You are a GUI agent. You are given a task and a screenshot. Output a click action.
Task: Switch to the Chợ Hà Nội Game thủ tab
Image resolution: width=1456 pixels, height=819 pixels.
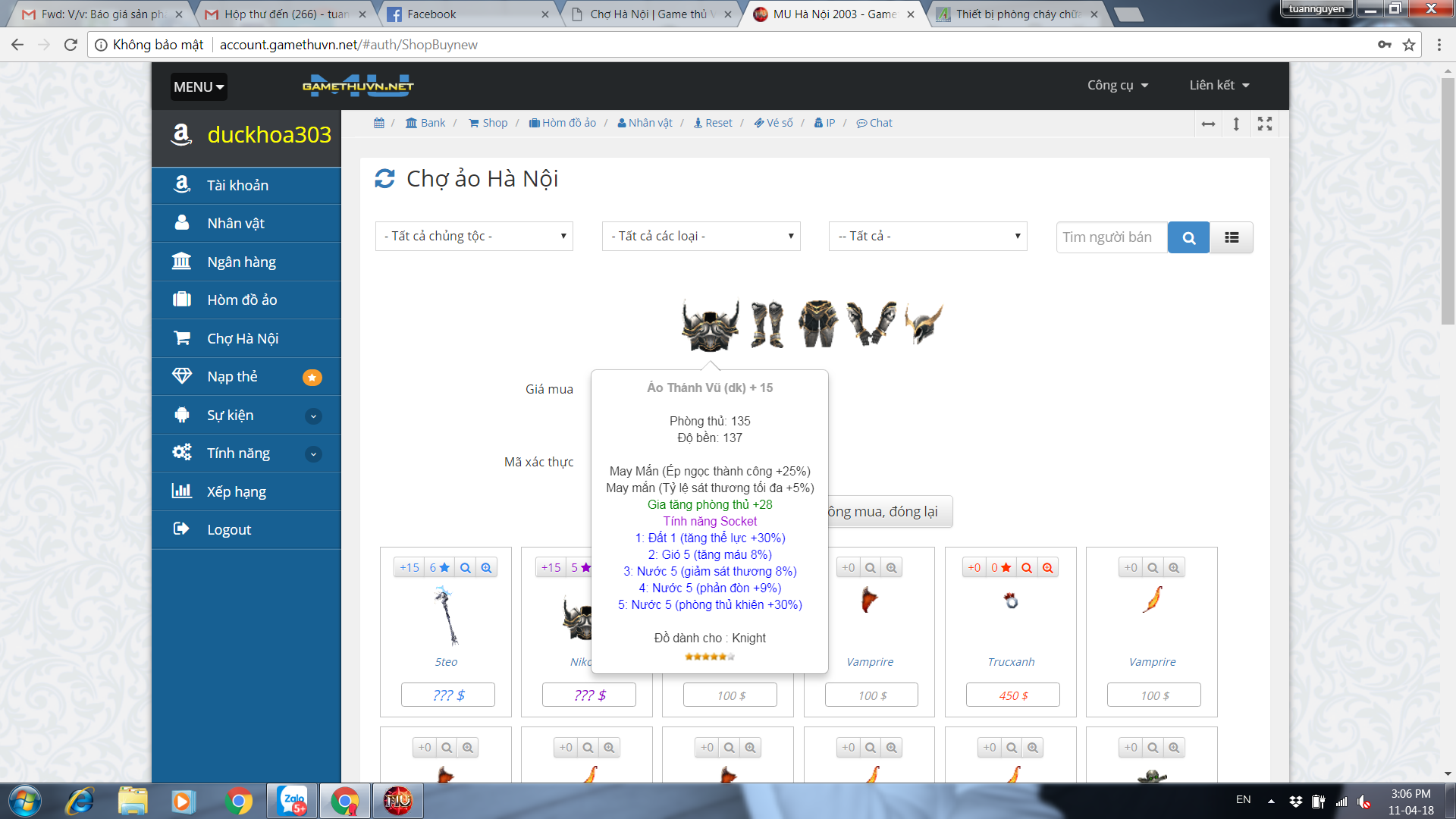click(x=650, y=14)
